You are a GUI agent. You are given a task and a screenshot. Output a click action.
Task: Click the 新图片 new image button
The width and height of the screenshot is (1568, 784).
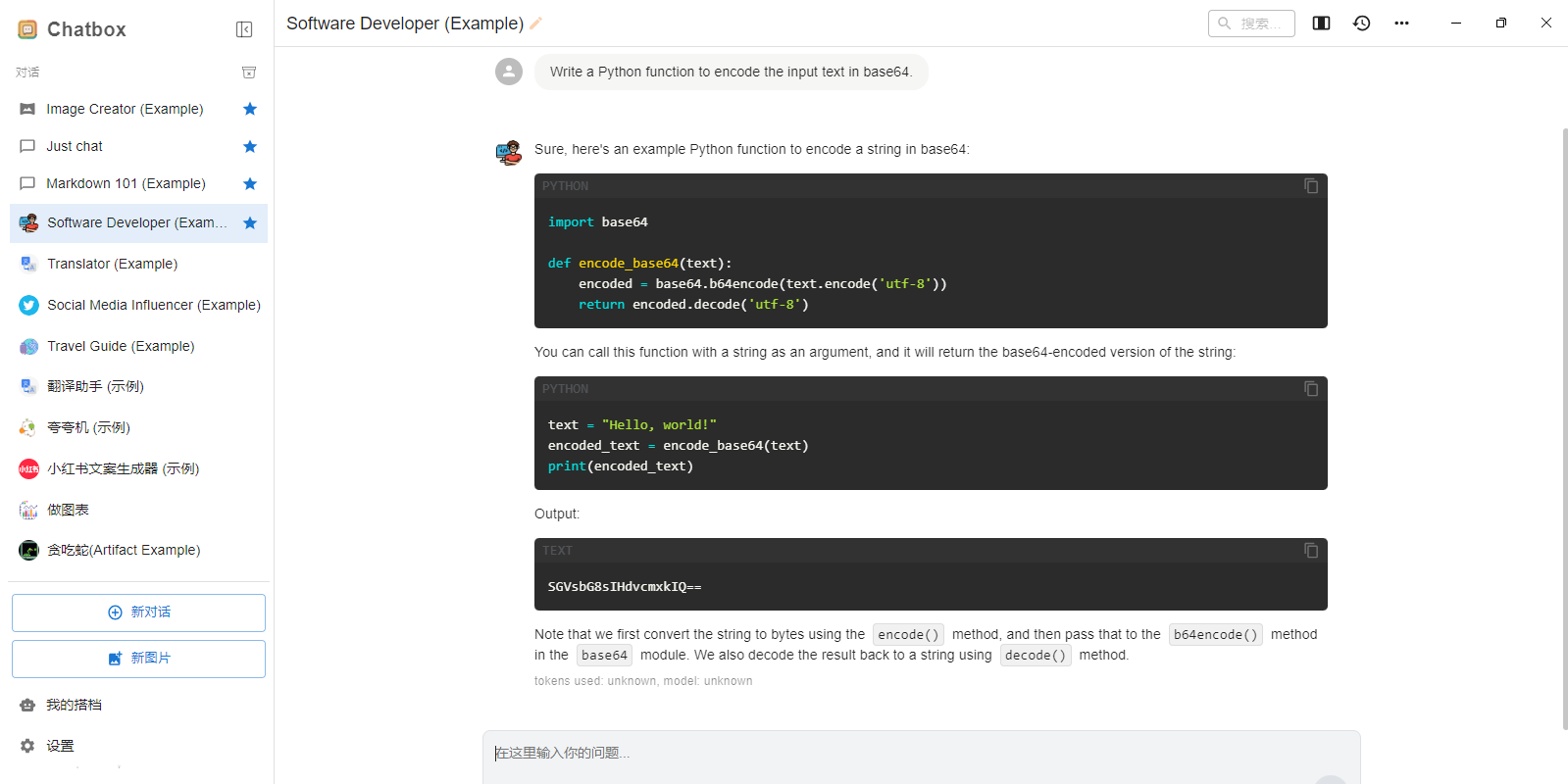[138, 659]
